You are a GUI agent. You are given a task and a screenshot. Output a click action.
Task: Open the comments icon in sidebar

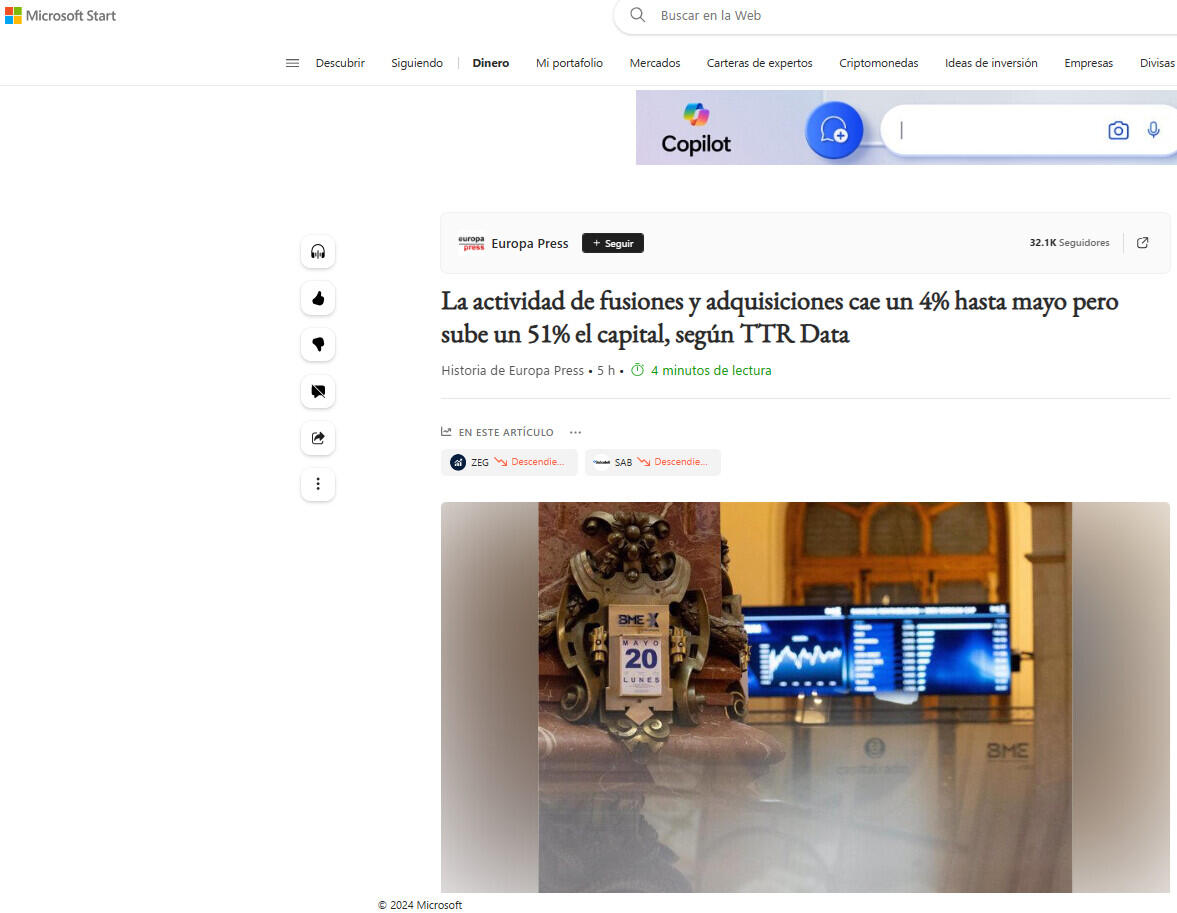pyautogui.click(x=318, y=391)
